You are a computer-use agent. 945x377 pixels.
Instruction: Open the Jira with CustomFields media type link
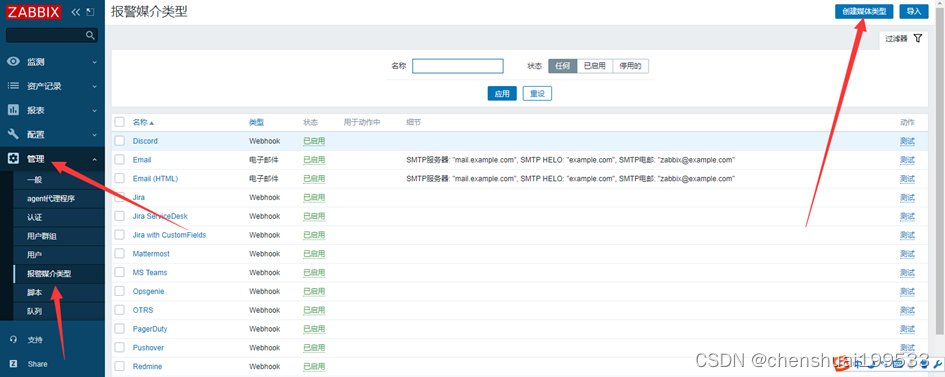click(169, 235)
